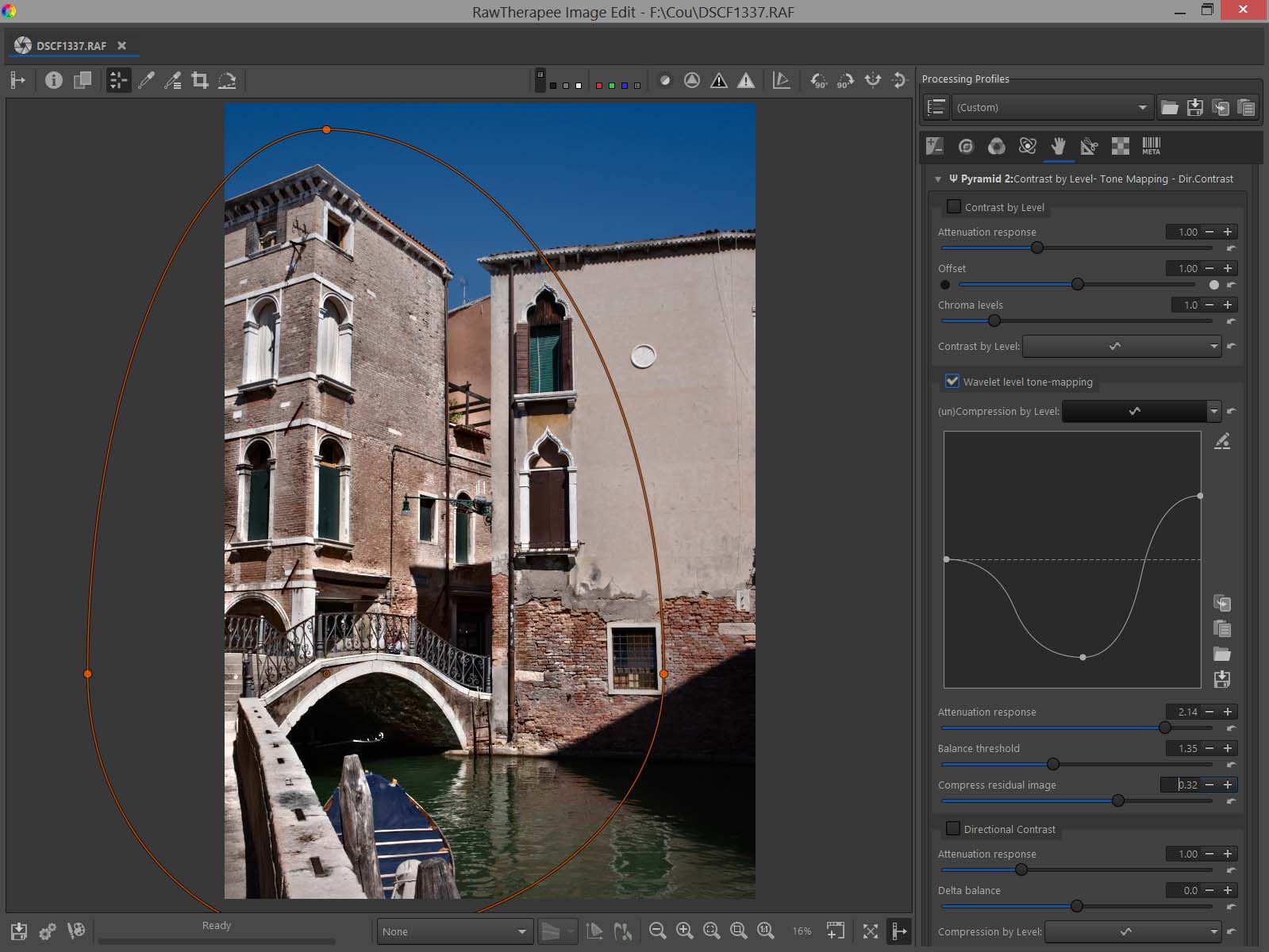This screenshot has width=1269, height=952.
Task: Load a processing profile from file
Action: (1169, 108)
